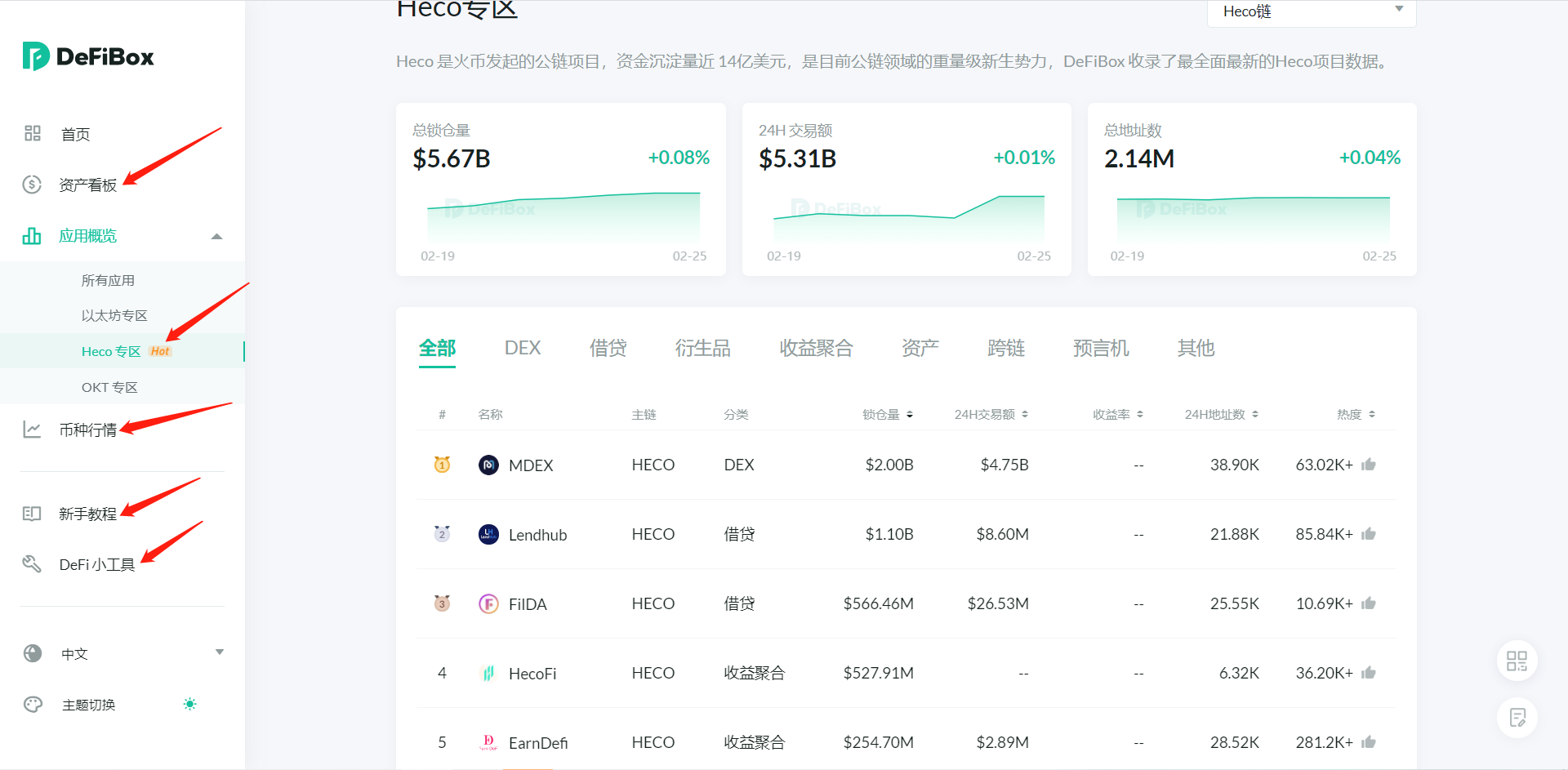Screen dimensions: 1568x770
Task: Open the QR code floating button
Action: 1517,661
